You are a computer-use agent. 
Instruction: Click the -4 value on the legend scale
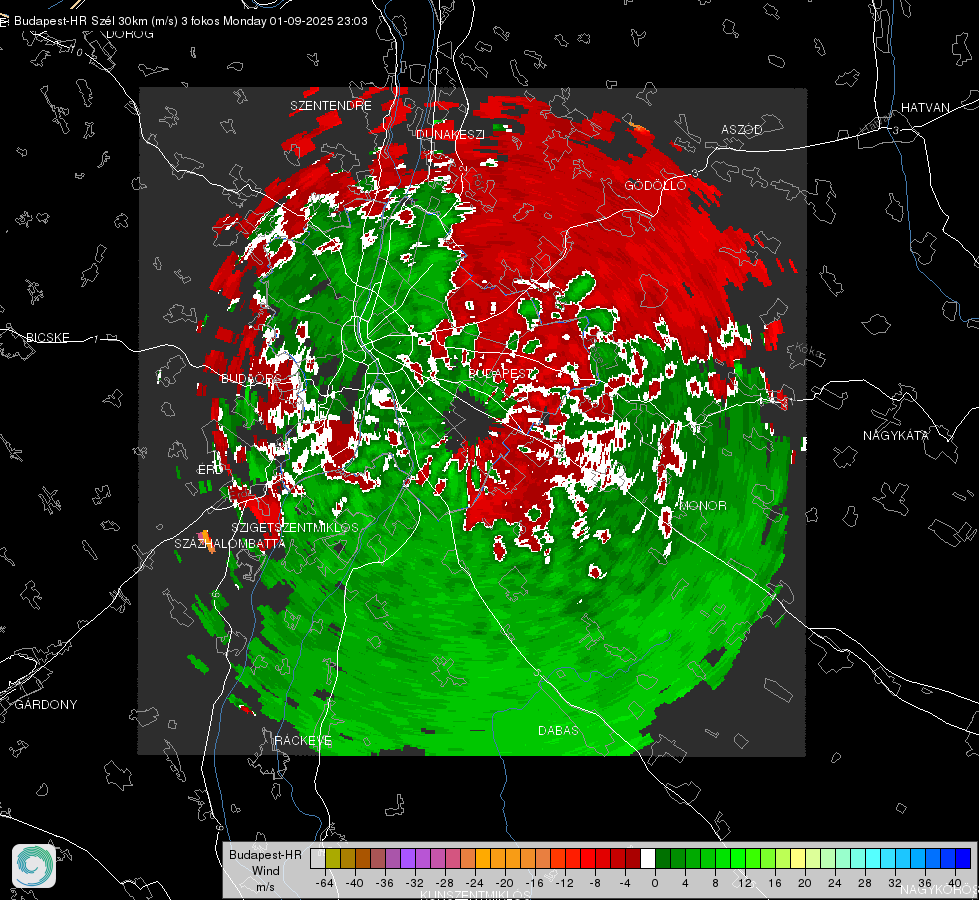tap(625, 883)
